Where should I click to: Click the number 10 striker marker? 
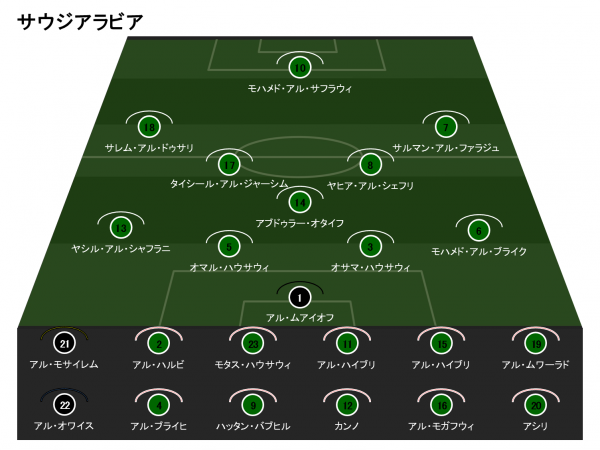(x=300, y=68)
